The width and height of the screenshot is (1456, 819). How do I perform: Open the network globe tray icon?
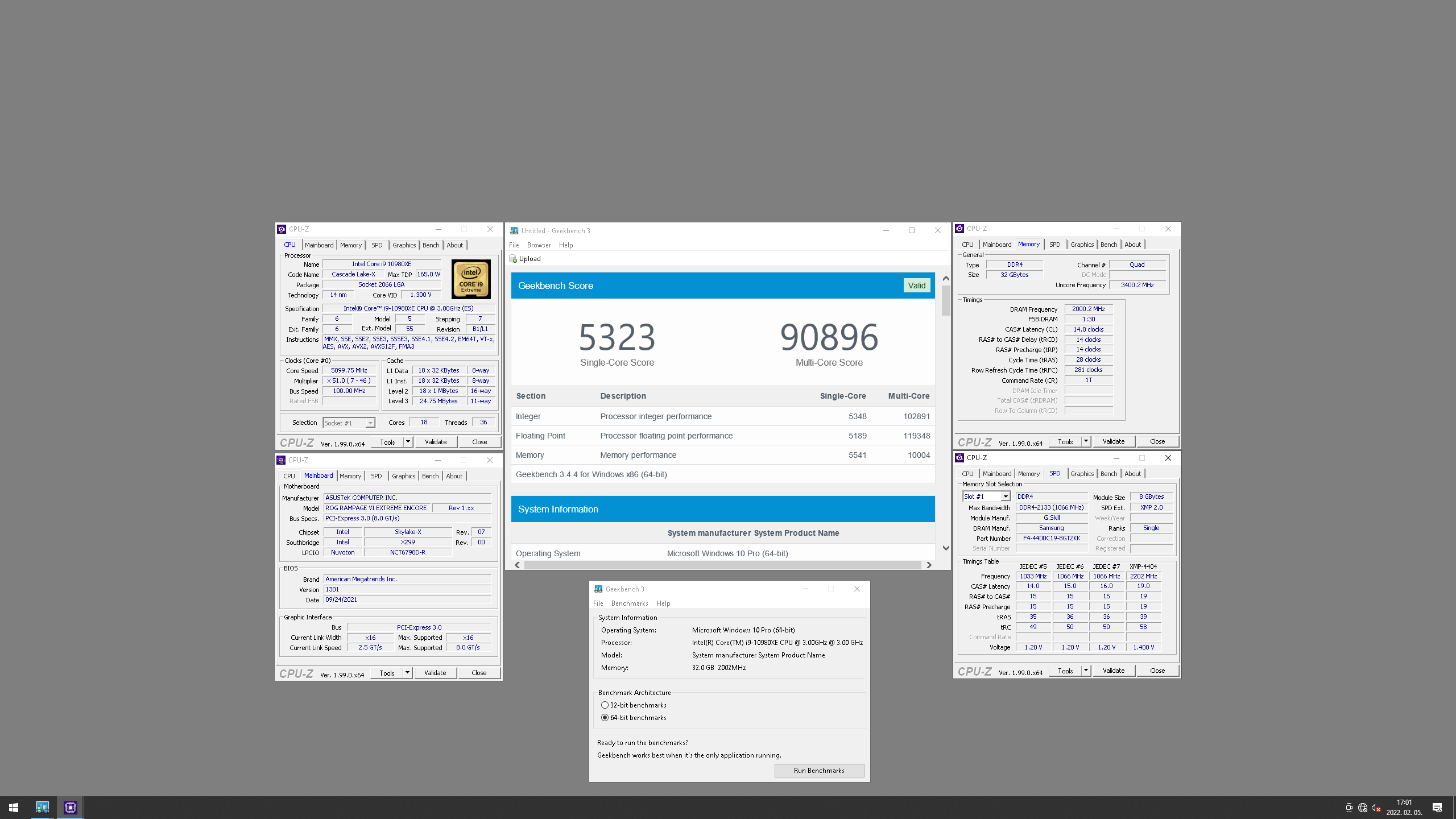(1362, 808)
